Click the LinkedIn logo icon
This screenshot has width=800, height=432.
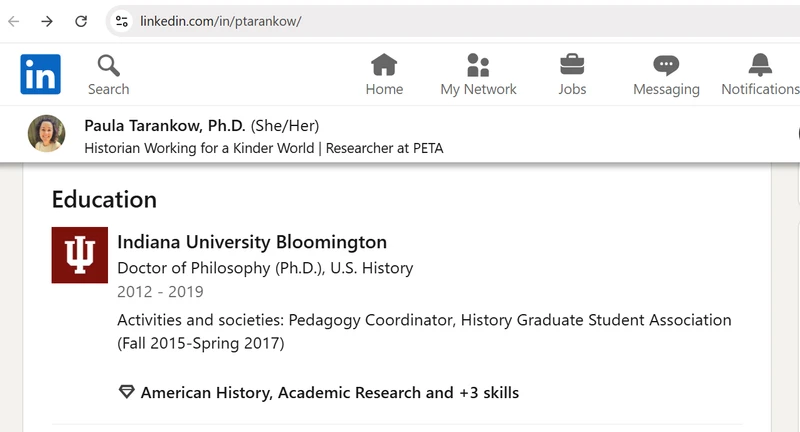(40, 74)
